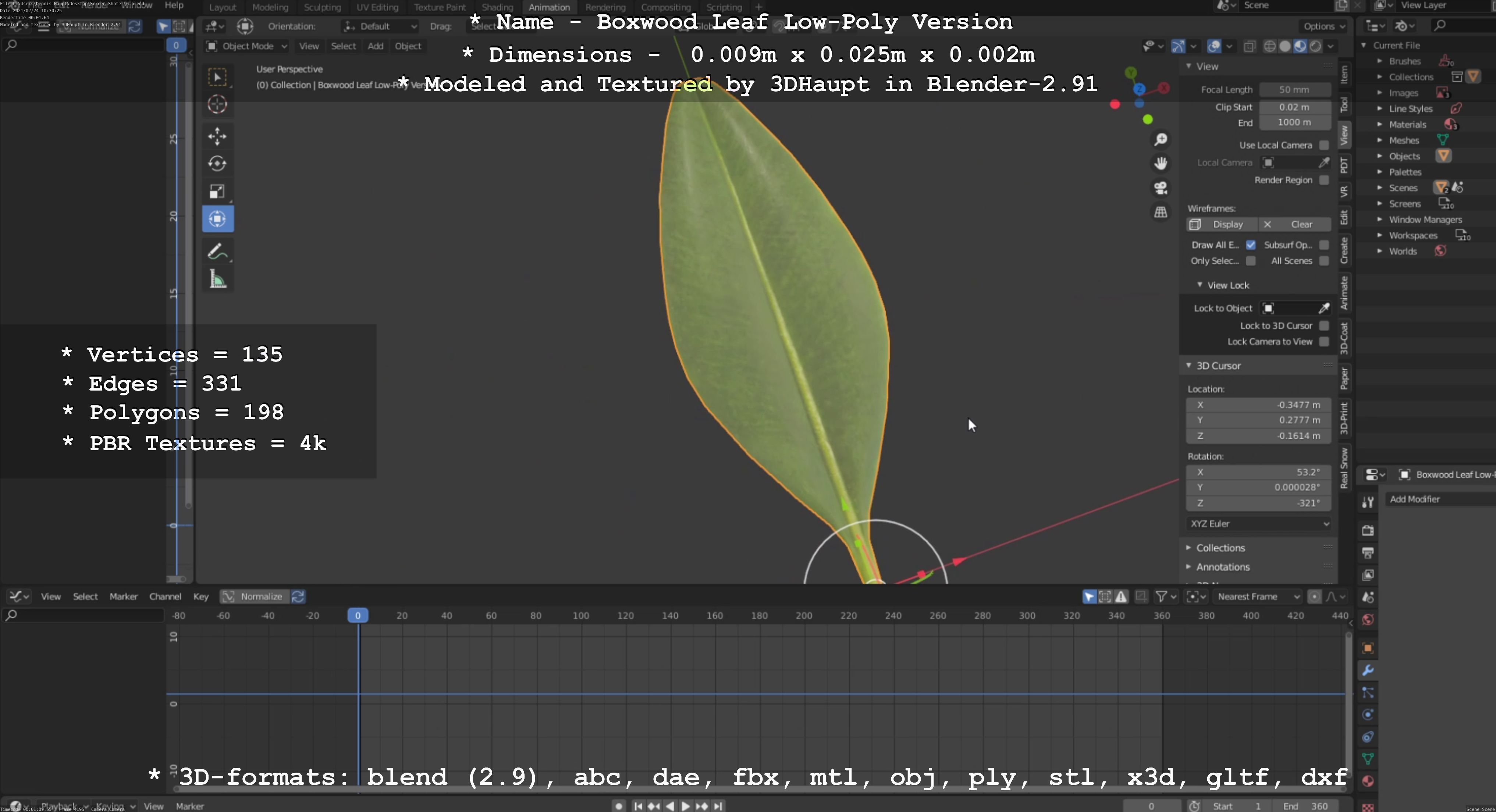Open Modifier properties wrench icon

(x=1368, y=670)
